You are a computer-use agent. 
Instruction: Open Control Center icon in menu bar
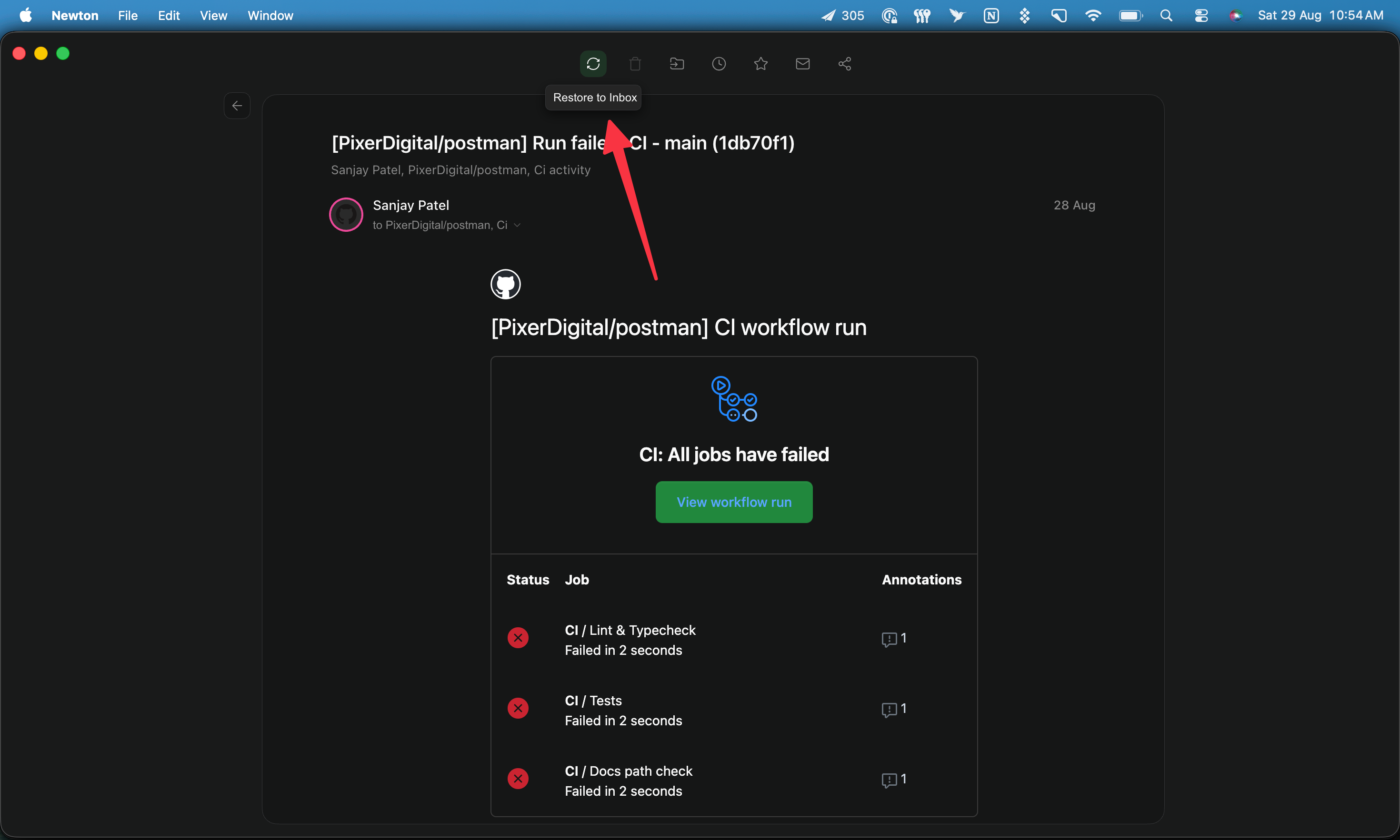tap(1201, 15)
